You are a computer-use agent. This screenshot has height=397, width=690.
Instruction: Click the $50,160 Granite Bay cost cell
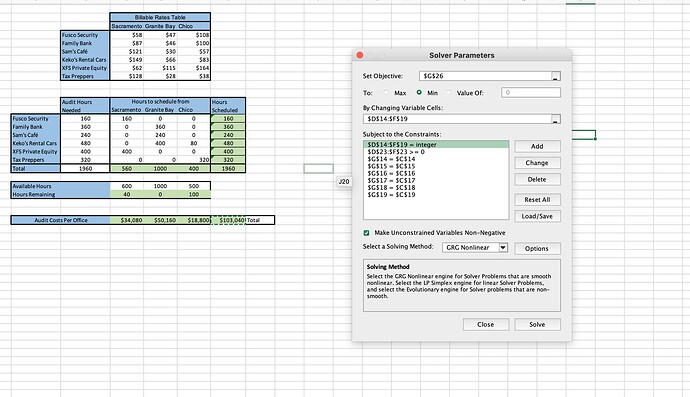click(x=161, y=220)
